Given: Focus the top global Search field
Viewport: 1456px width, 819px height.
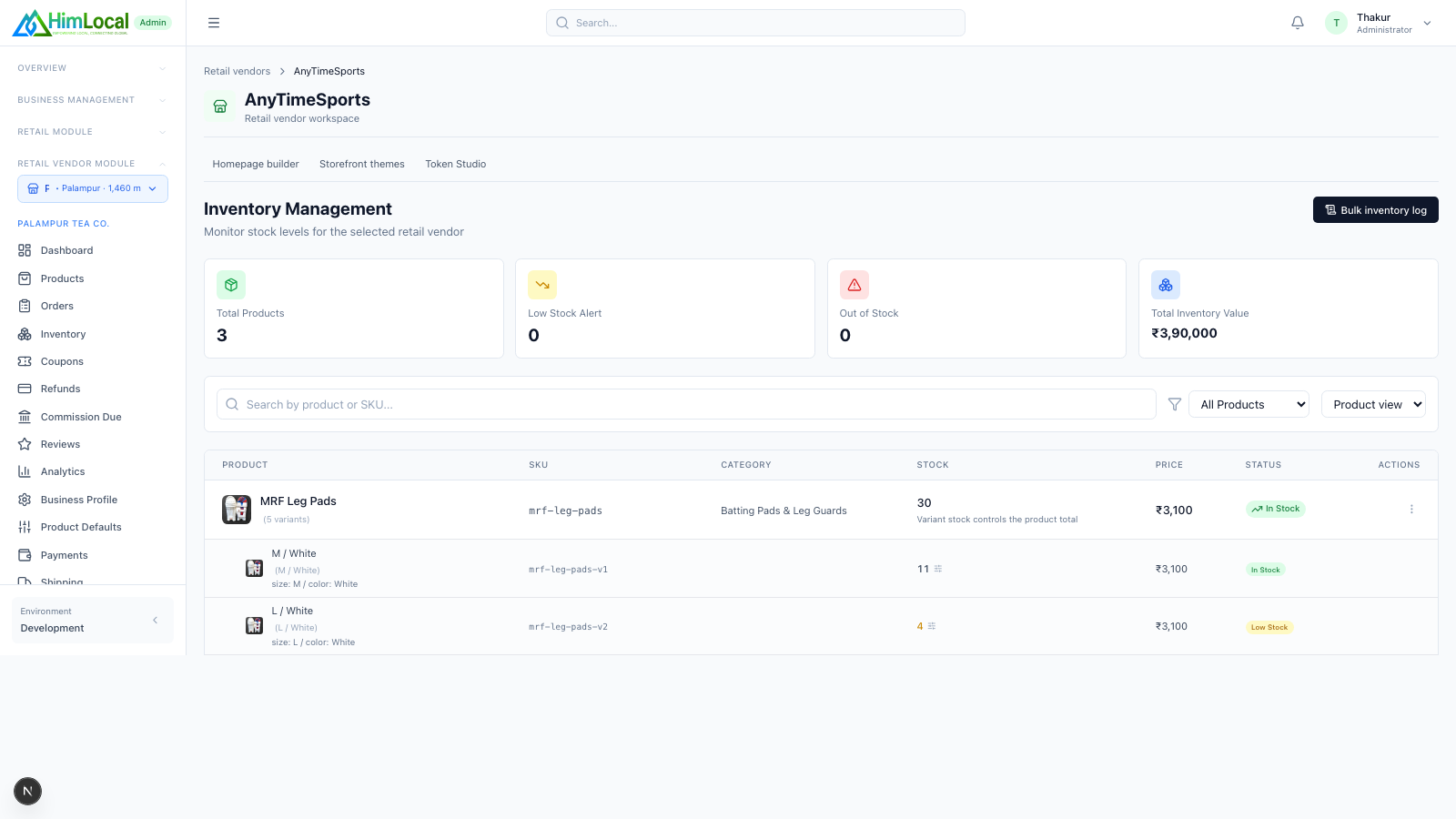Looking at the screenshot, I should tap(755, 23).
